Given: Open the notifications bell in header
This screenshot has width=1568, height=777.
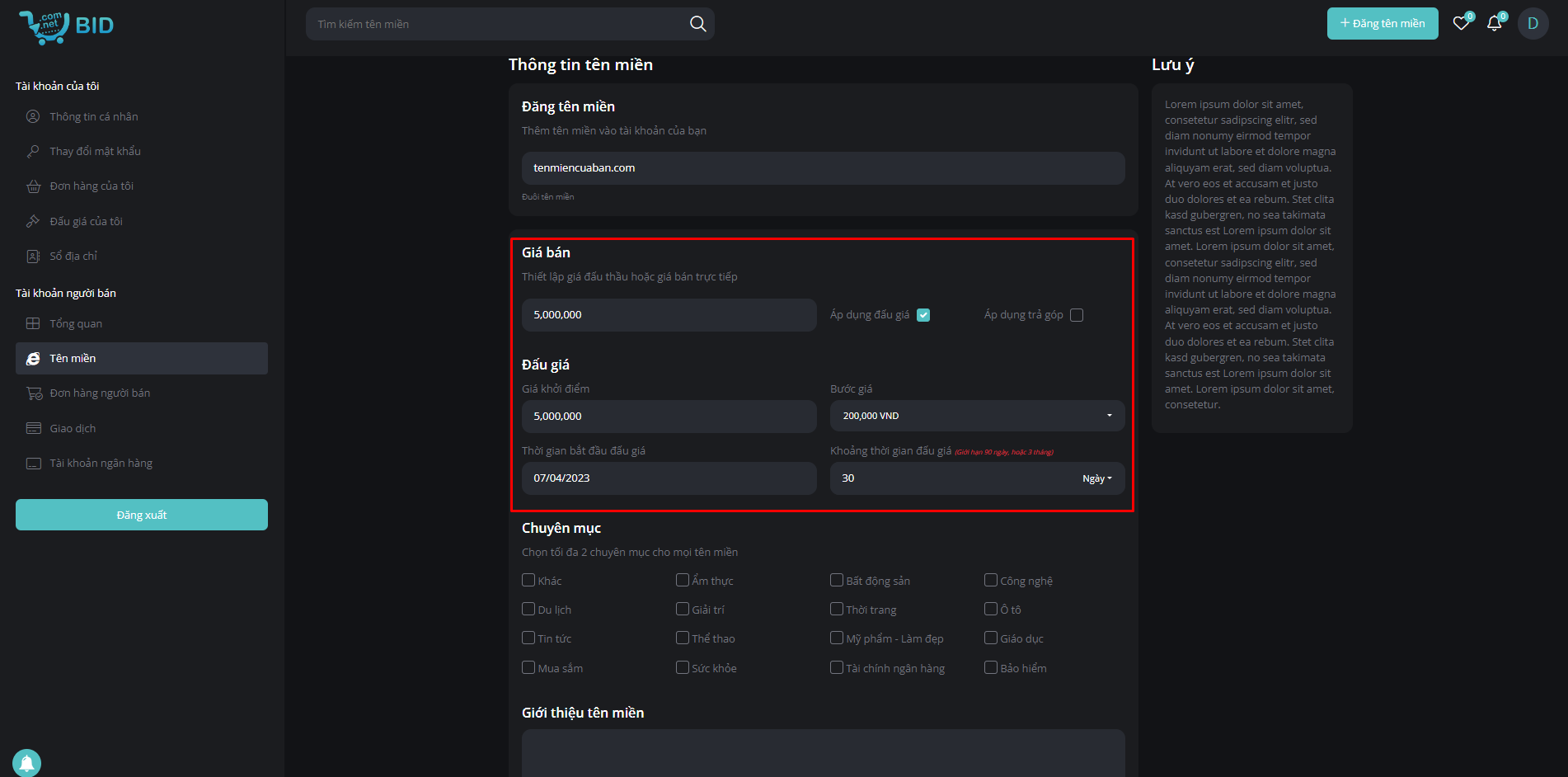Looking at the screenshot, I should click(x=1494, y=23).
